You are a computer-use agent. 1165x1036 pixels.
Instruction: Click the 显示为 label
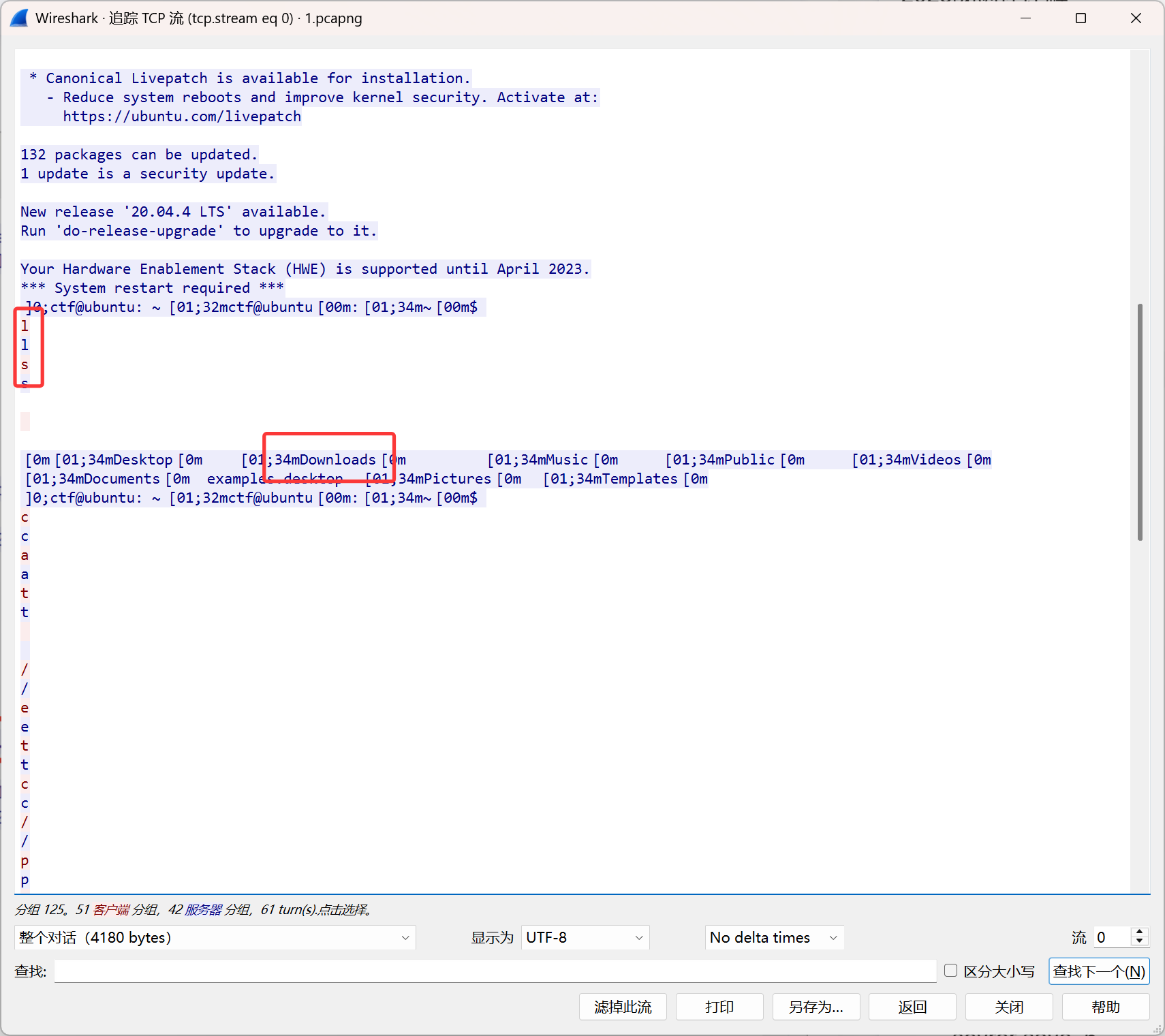pos(492,937)
